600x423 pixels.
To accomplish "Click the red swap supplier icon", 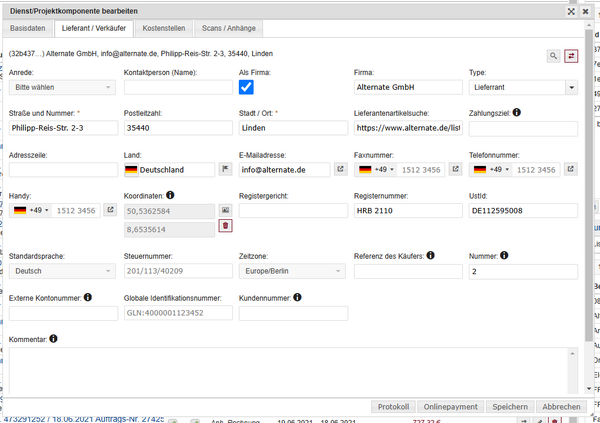I will tap(571, 56).
